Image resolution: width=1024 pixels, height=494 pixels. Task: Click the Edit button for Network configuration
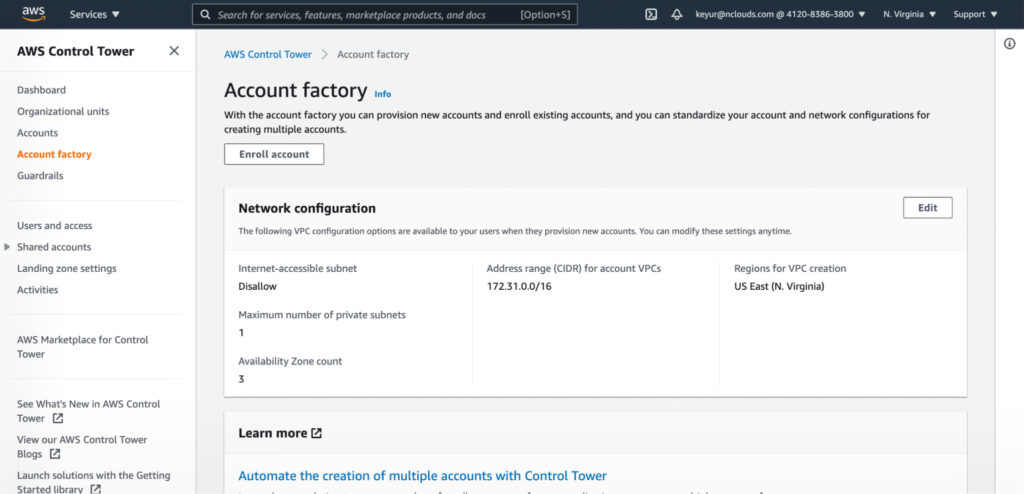tap(927, 208)
